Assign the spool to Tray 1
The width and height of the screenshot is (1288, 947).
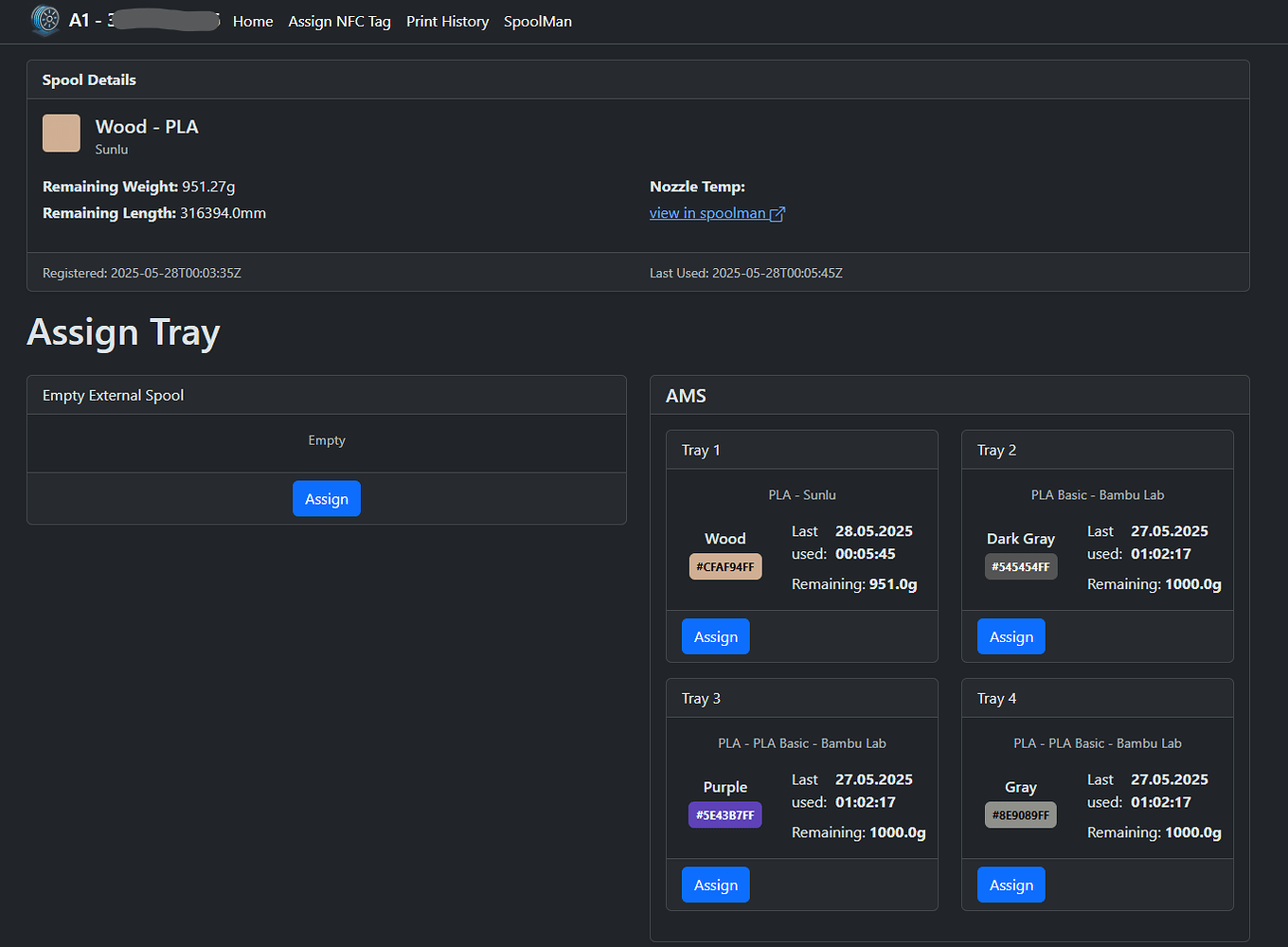715,635
